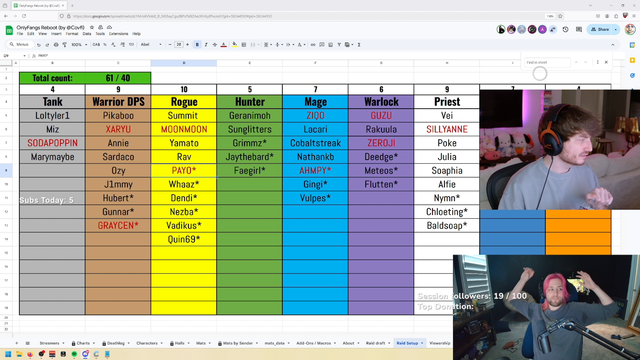This screenshot has width=640, height=360.
Task: Open Google Keep side panel icon
Action: pos(632,60)
